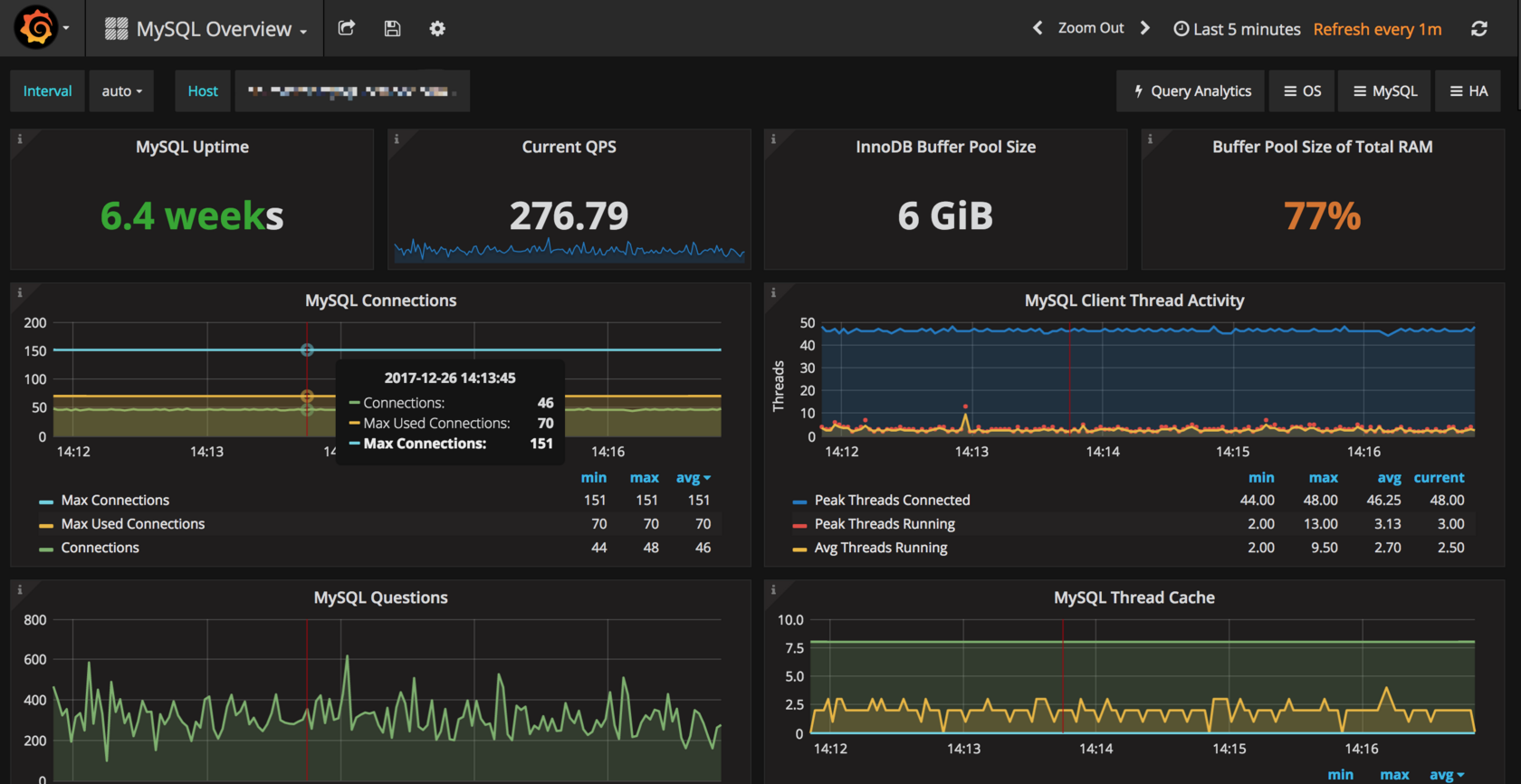This screenshot has width=1521, height=784.
Task: Toggle Avg Threads Running series
Action: pyautogui.click(x=881, y=548)
